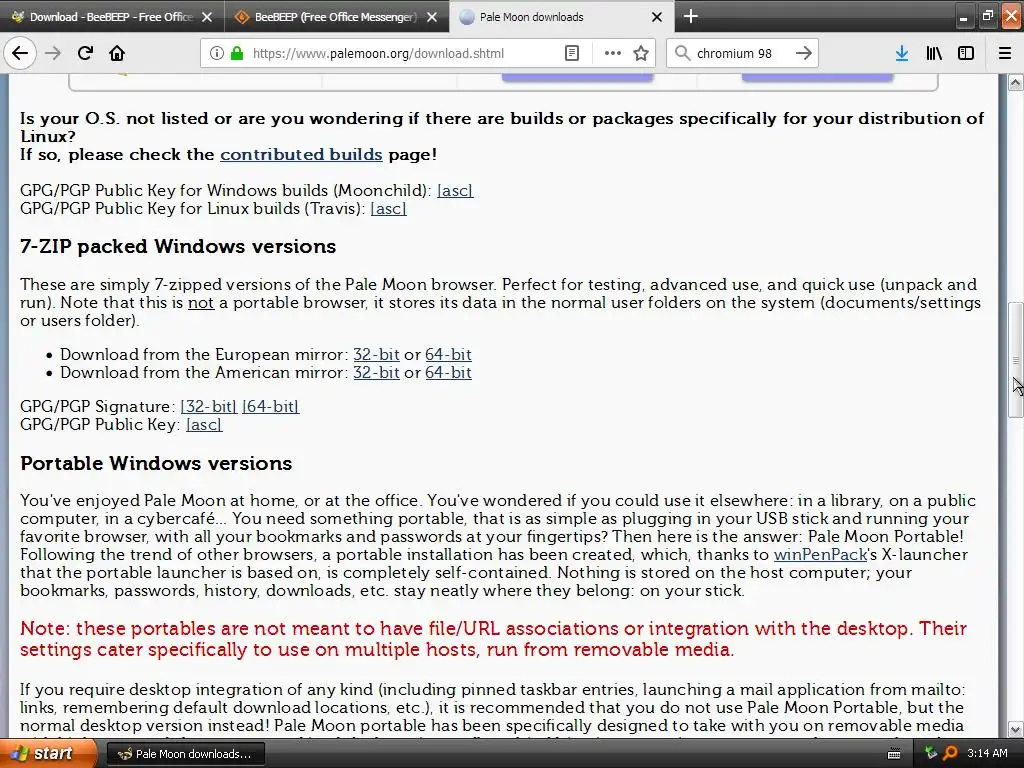This screenshot has height=768, width=1024.
Task: Open the Windows start menu
Action: [48, 754]
